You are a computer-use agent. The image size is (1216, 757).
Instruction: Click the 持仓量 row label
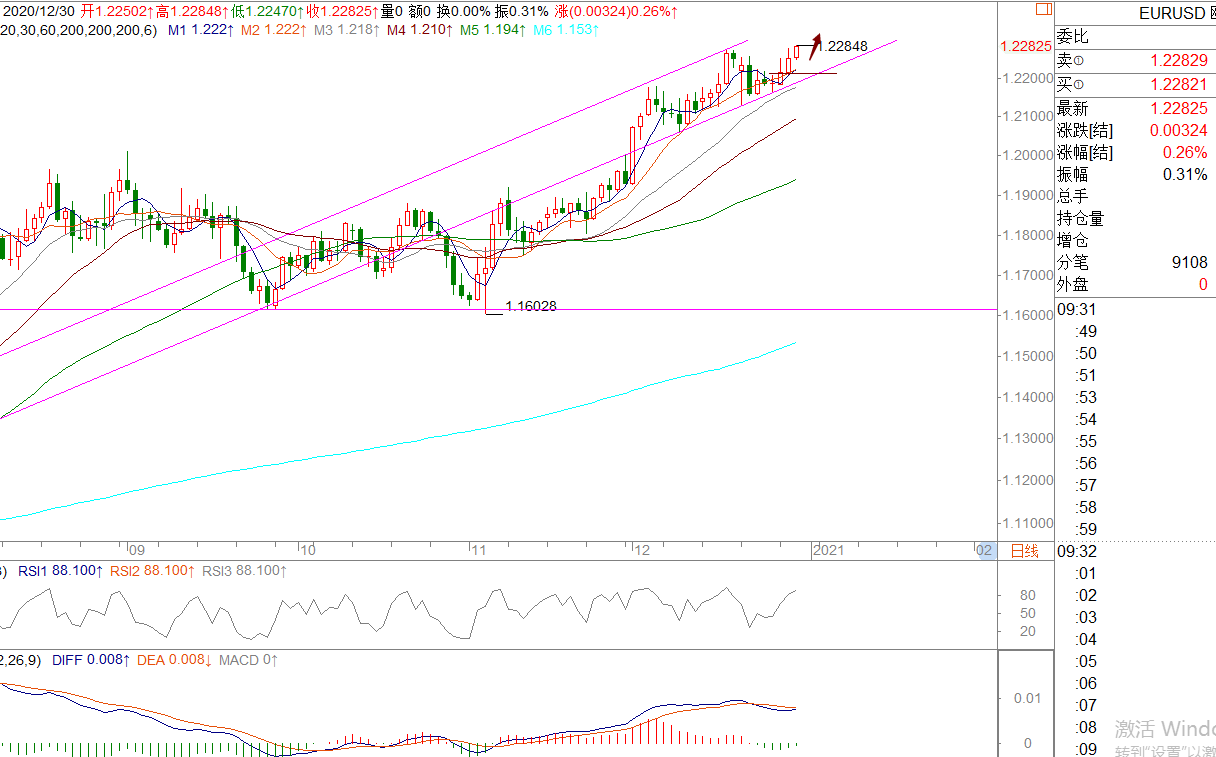pos(1081,218)
